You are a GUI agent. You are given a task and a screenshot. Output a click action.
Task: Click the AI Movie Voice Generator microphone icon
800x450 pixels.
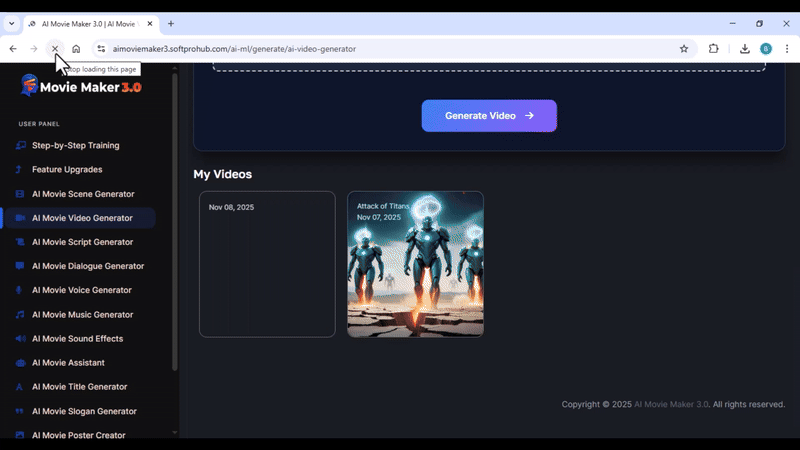tap(20, 290)
